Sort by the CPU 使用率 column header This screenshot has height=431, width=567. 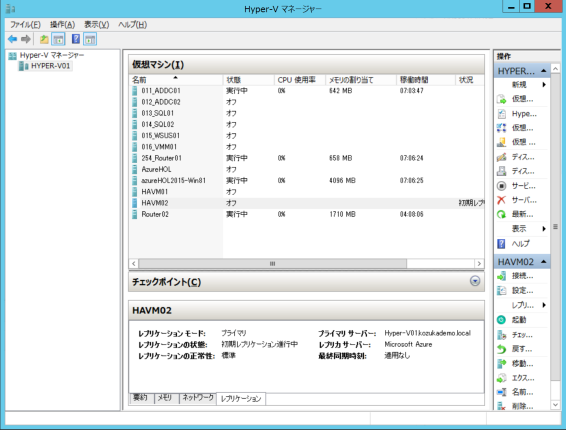tap(300, 80)
